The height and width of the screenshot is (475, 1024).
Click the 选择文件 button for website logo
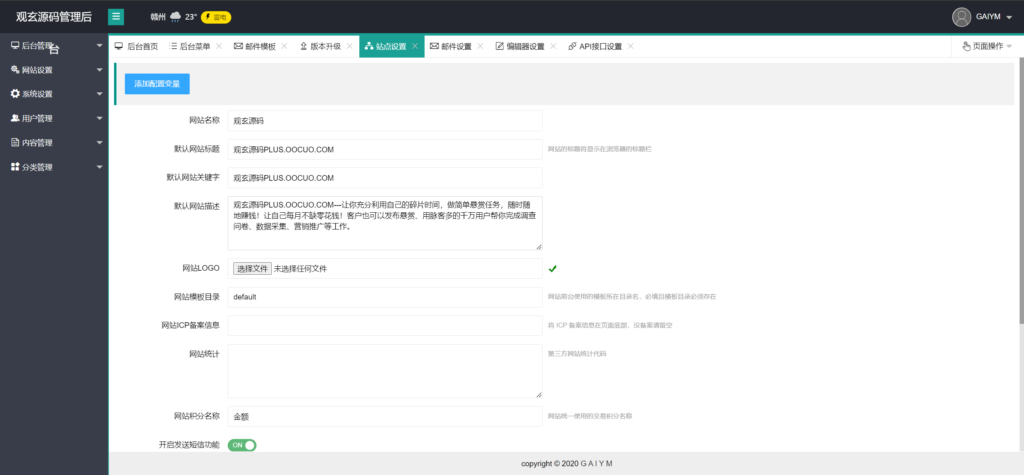[252, 268]
